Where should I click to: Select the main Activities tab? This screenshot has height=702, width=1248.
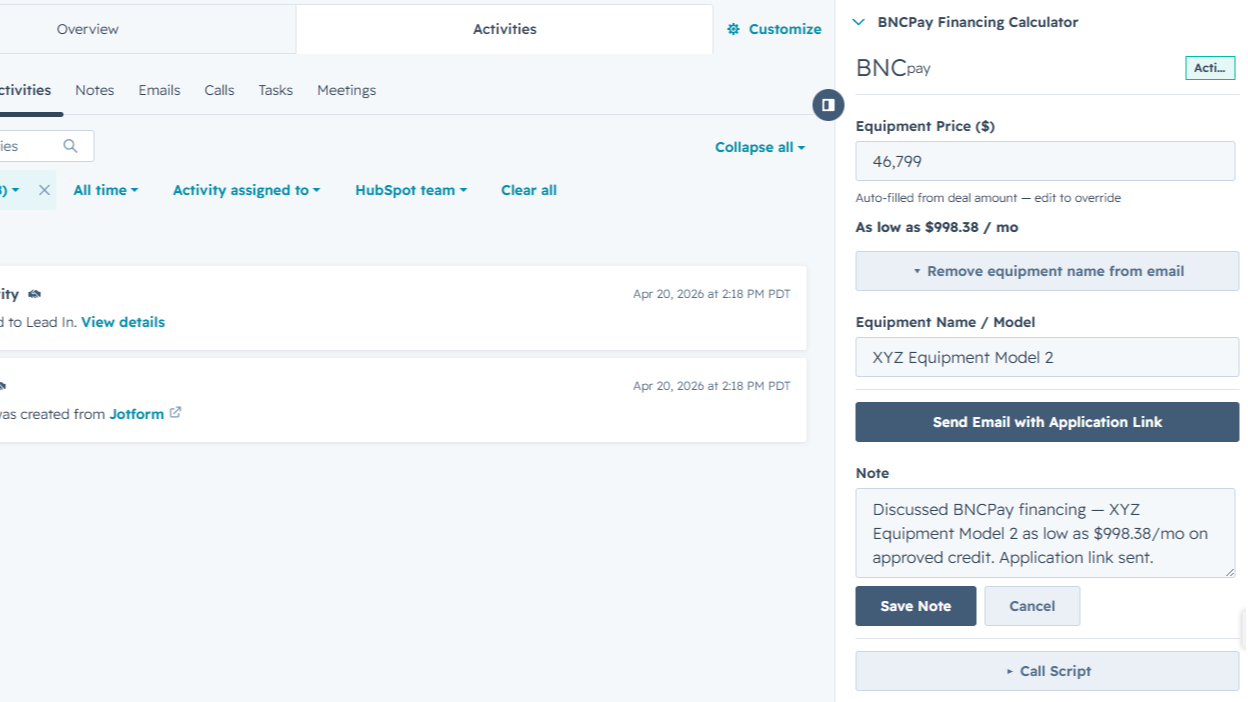point(505,29)
